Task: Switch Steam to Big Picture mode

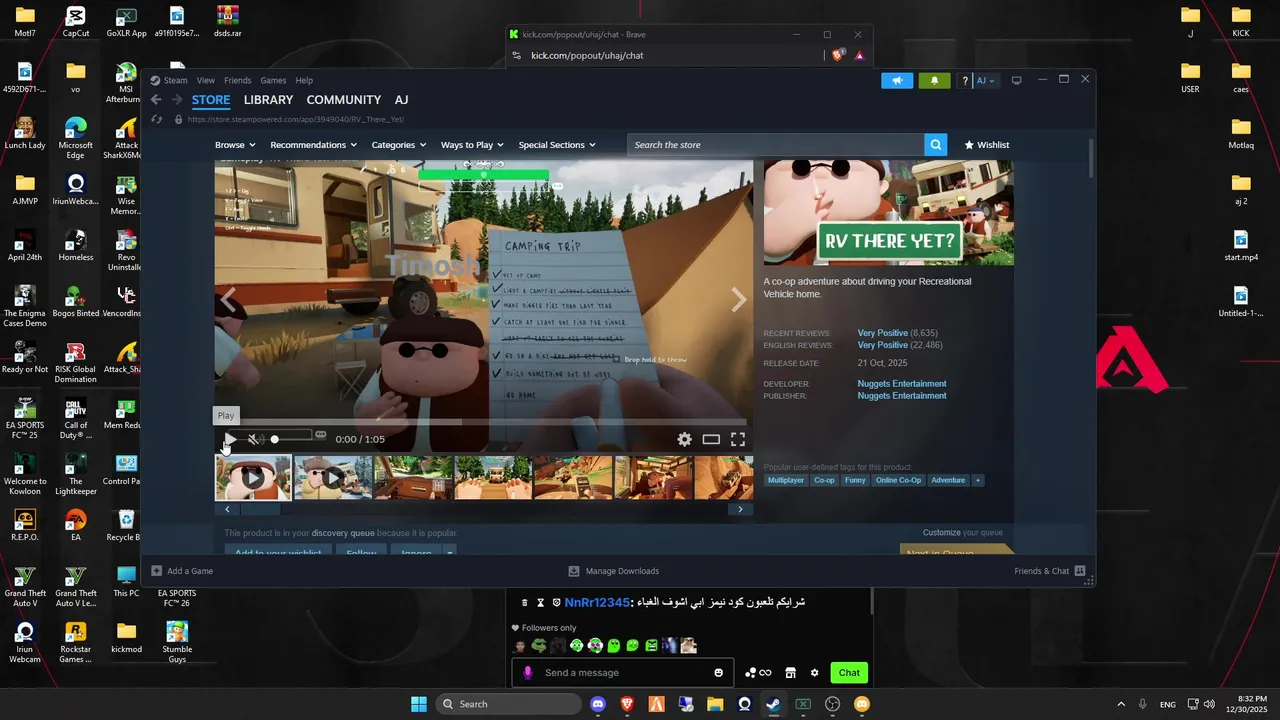Action: pos(1017,80)
